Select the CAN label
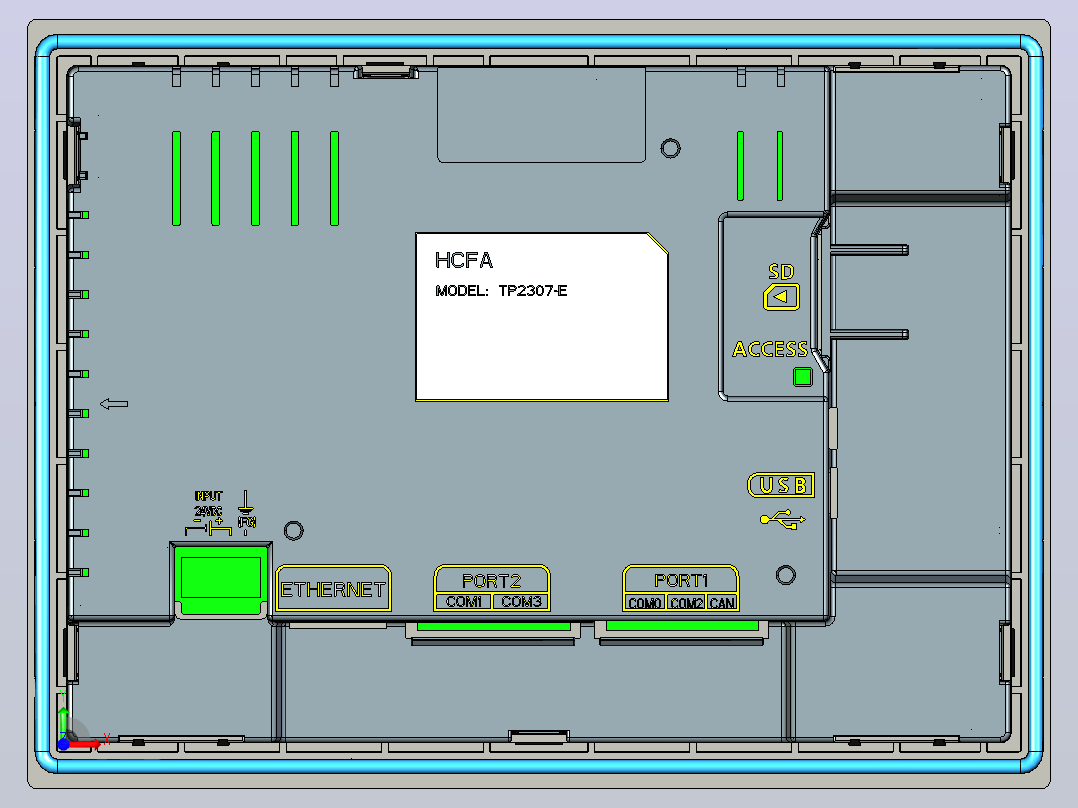The image size is (1078, 808). click(722, 603)
